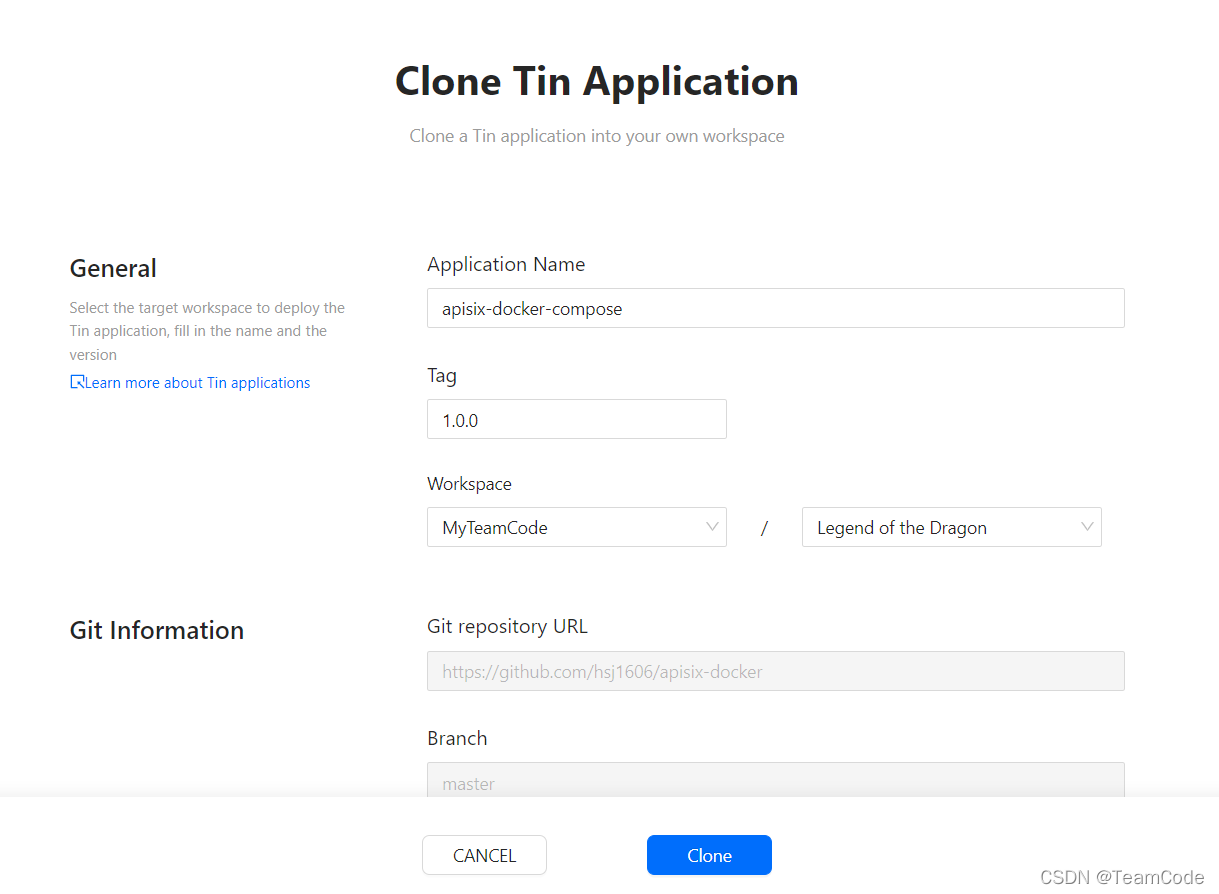Click the CSDN @TeamCode watermark
Viewport: 1219px width, 894px height.
click(1122, 877)
